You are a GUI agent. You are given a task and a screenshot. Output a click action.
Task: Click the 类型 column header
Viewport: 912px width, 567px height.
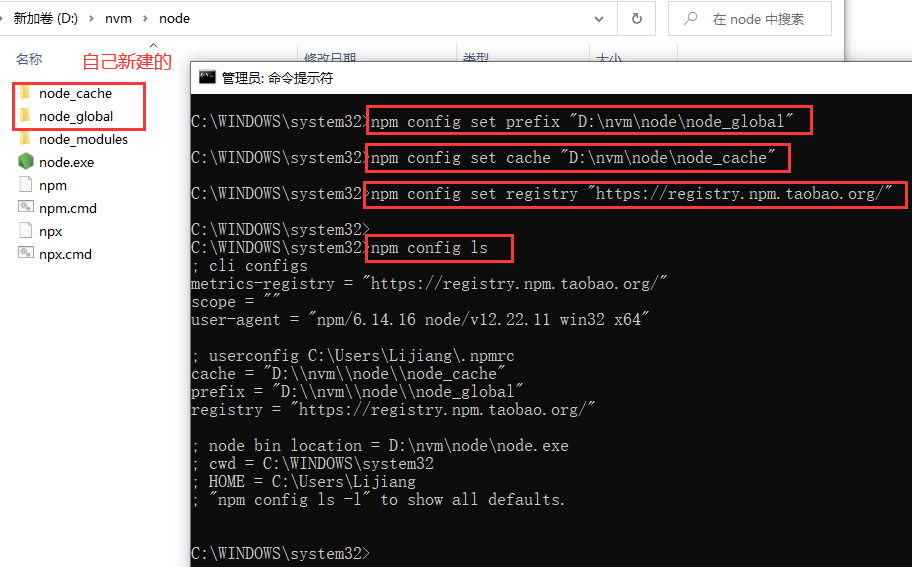click(475, 57)
